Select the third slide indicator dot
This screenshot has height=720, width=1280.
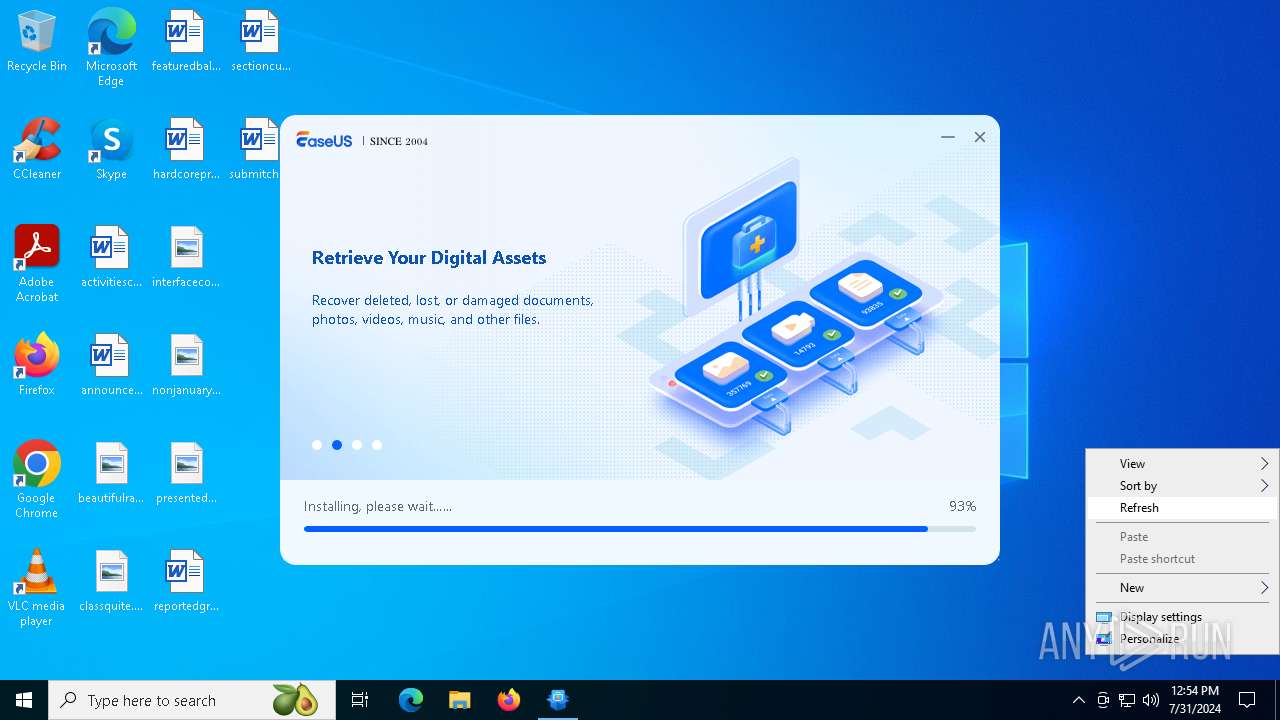pyautogui.click(x=357, y=445)
